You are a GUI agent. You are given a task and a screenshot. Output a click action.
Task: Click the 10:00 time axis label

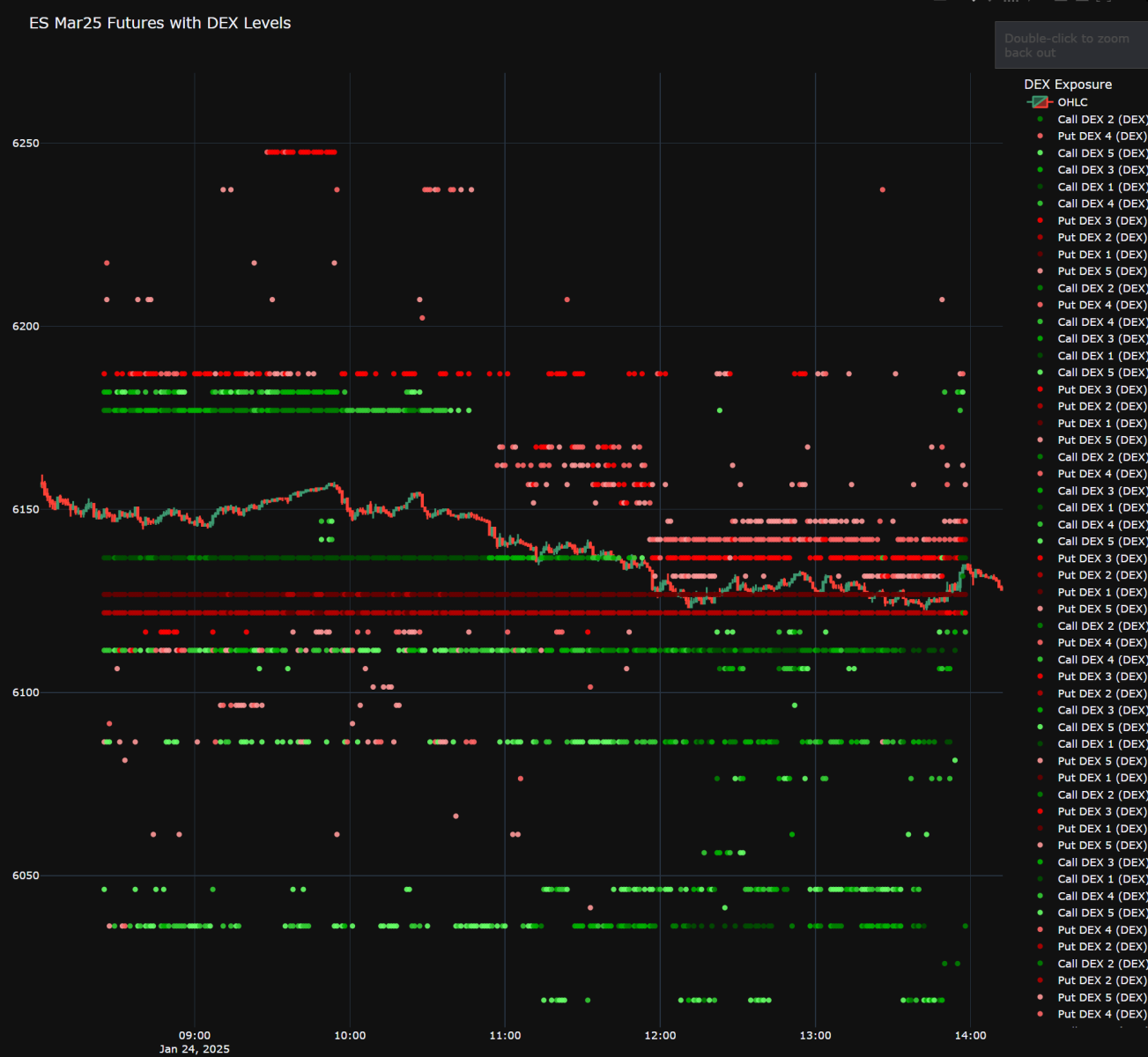click(x=350, y=1036)
